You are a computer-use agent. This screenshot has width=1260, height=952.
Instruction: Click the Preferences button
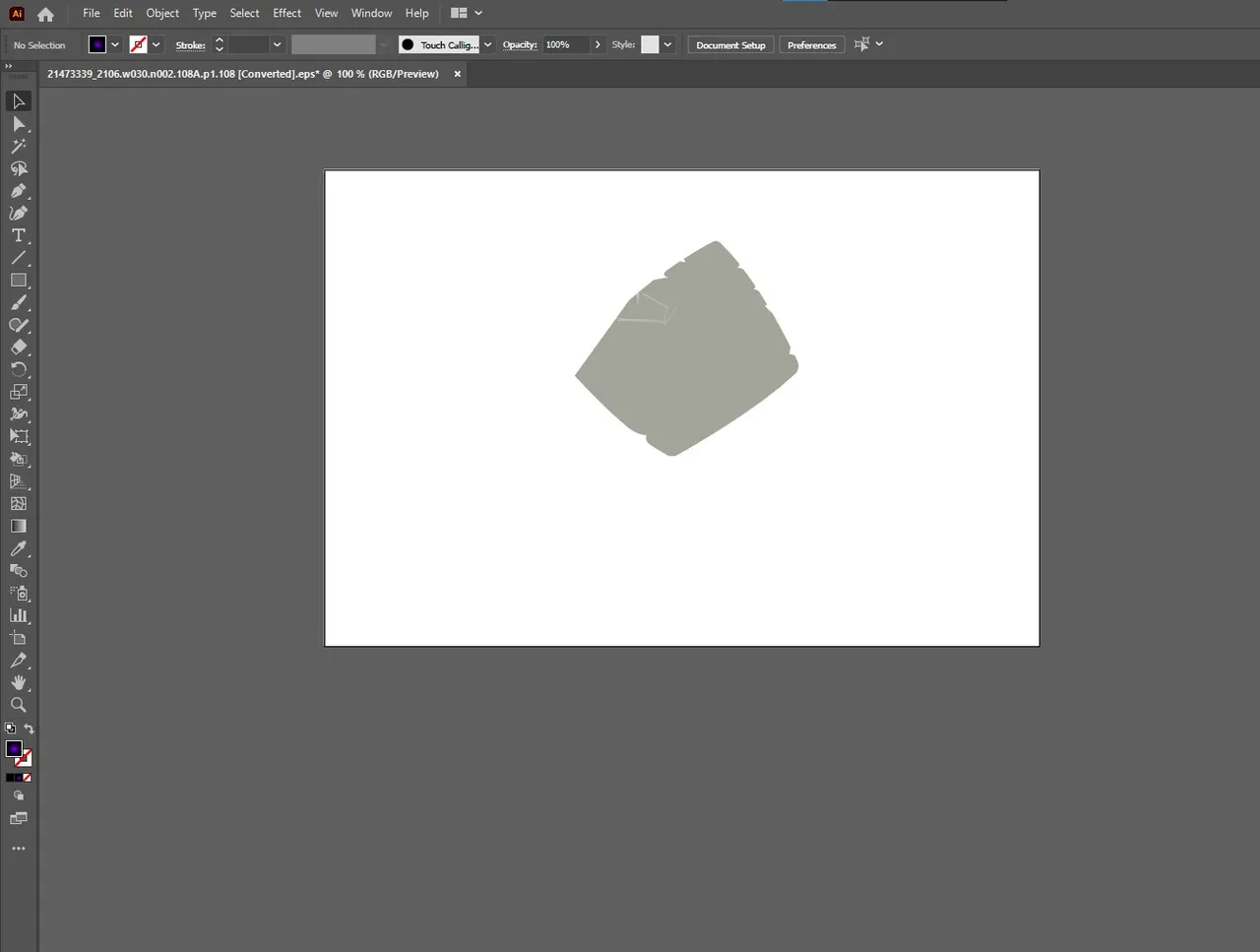coord(812,45)
